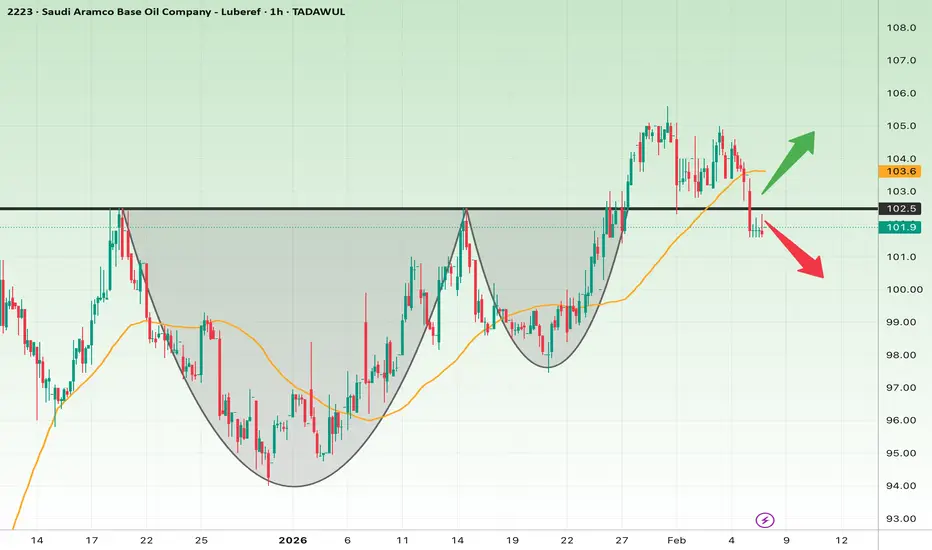Screen dimensions: 932x550
Task: Click the 106.0 price axis label
Action: tap(901, 93)
